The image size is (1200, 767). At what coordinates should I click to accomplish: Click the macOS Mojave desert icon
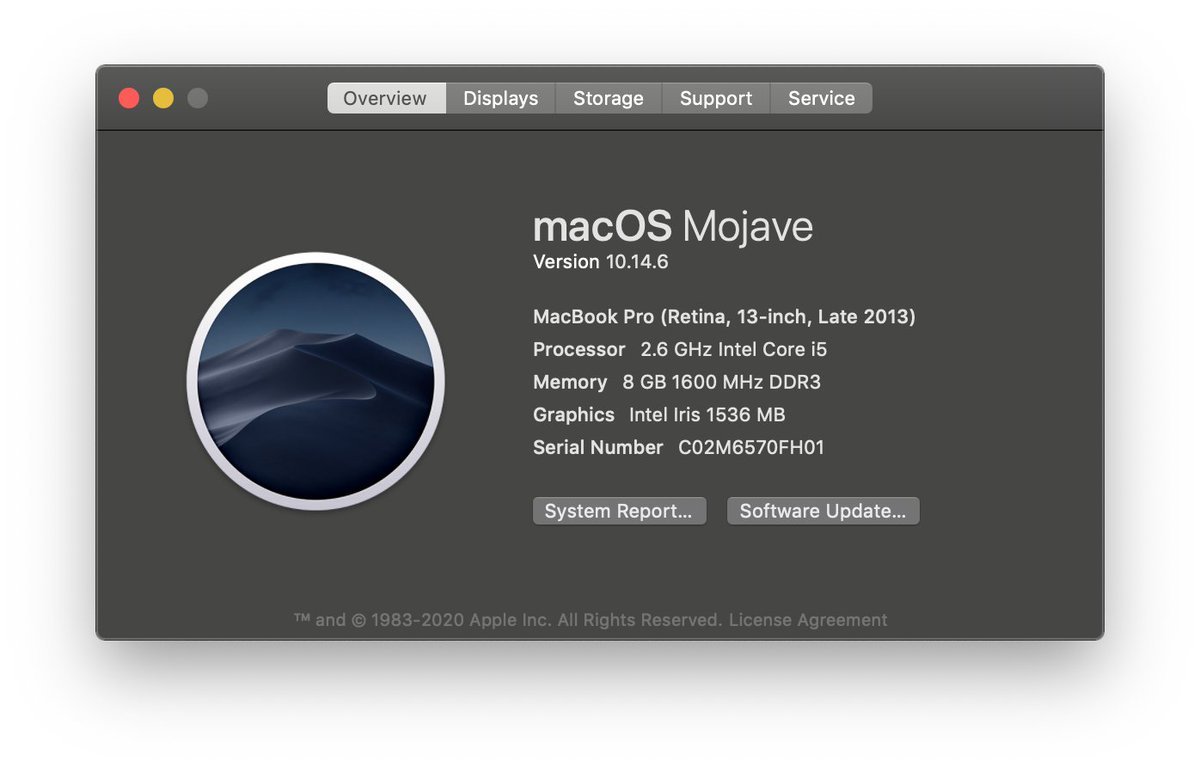tap(316, 381)
